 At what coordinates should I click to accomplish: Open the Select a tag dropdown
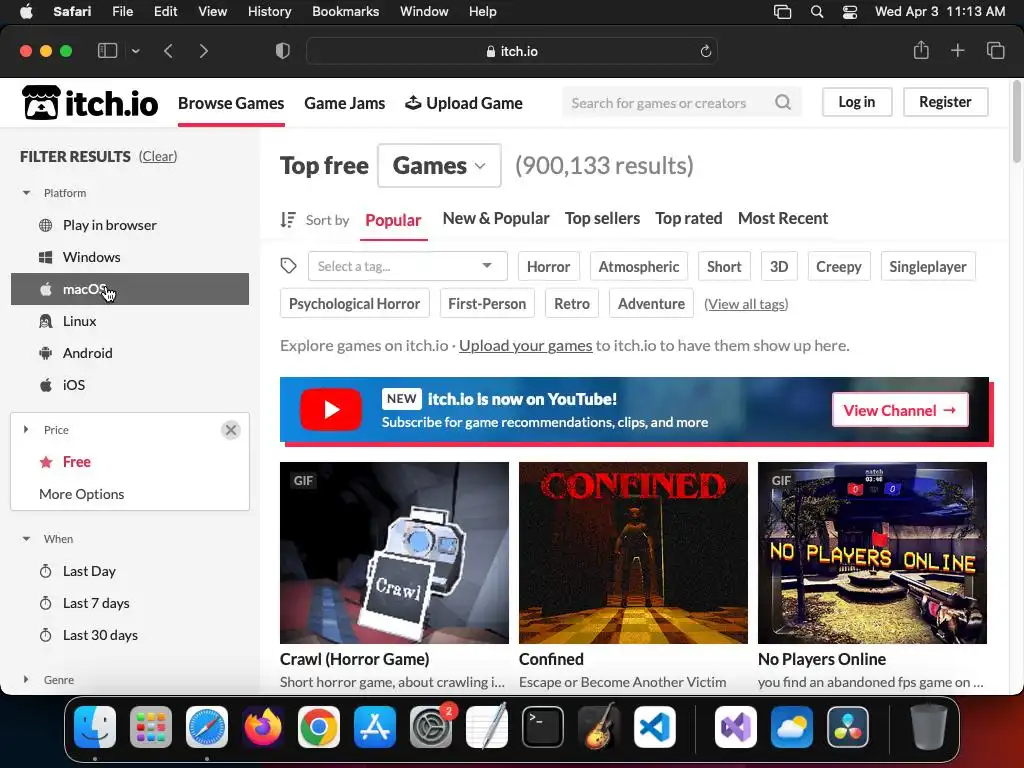coord(408,266)
